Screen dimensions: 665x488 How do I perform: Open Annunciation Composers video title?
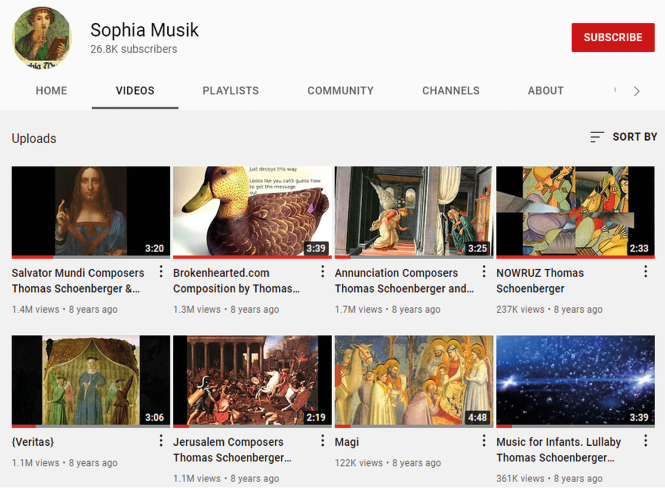(404, 281)
